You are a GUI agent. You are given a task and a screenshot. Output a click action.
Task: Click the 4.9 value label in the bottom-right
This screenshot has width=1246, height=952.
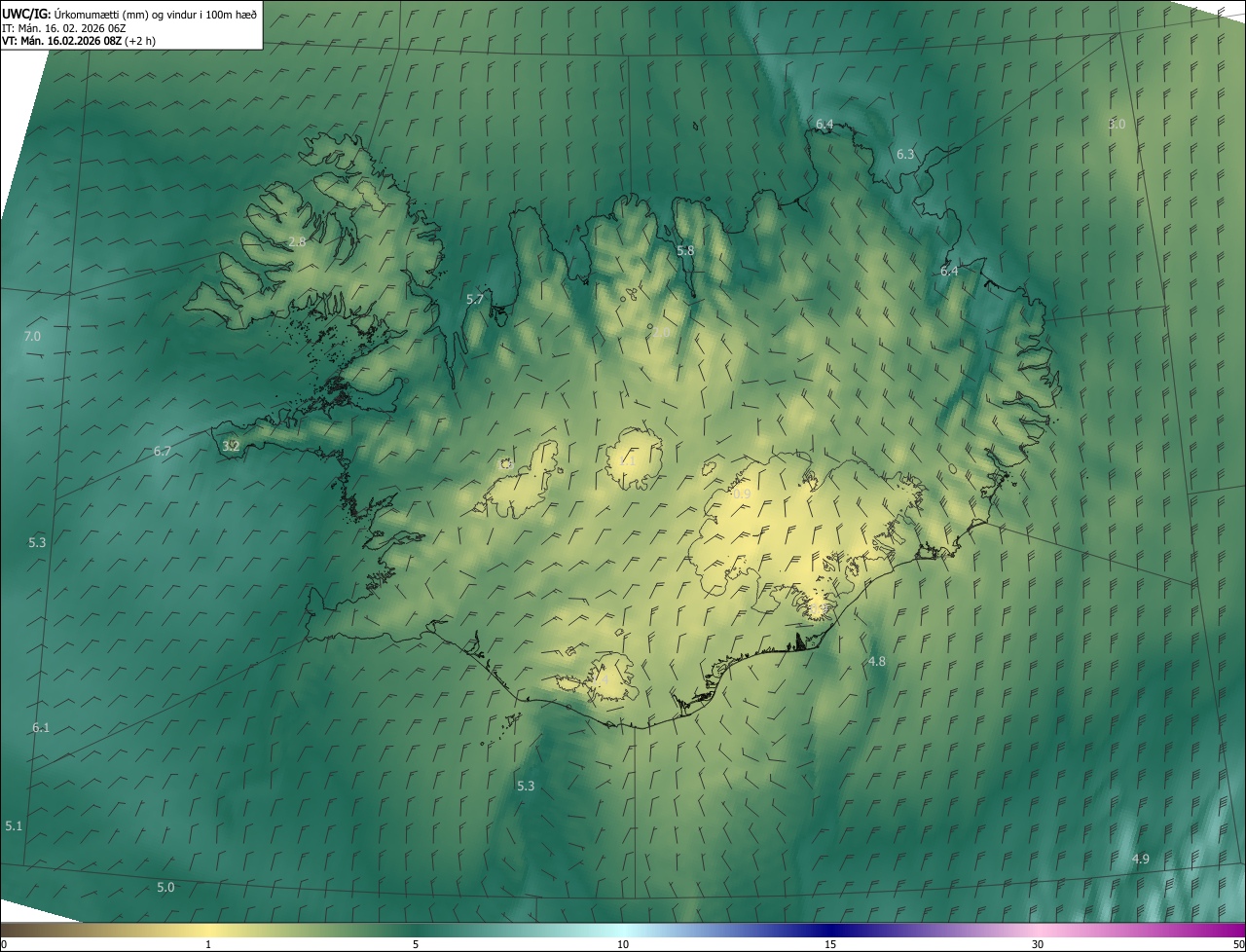1141,860
